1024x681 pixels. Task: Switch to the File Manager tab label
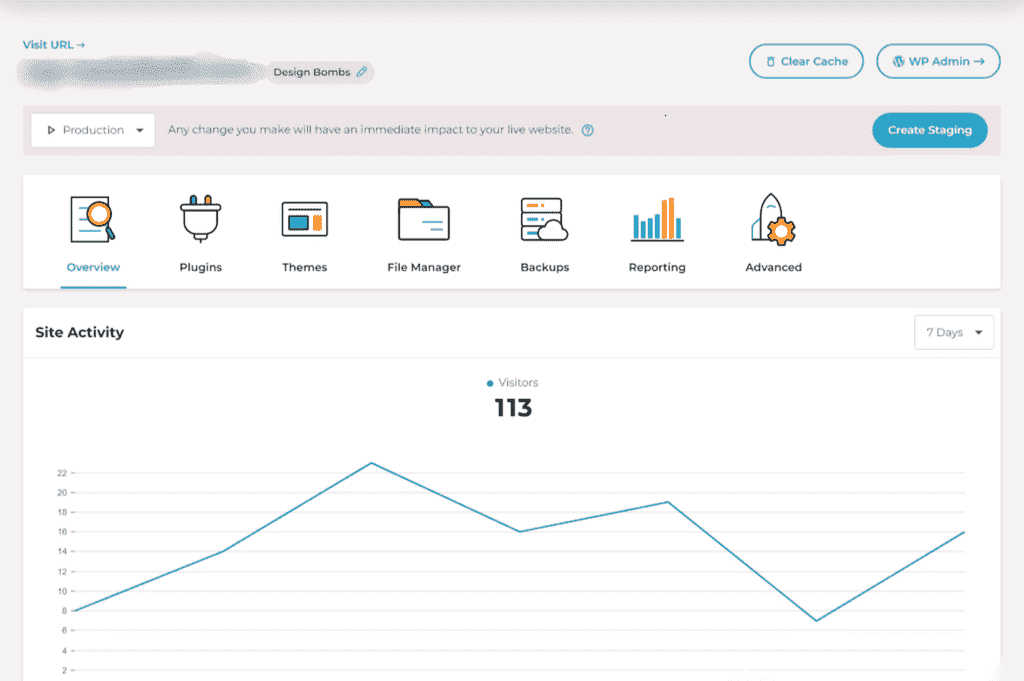[x=424, y=267]
